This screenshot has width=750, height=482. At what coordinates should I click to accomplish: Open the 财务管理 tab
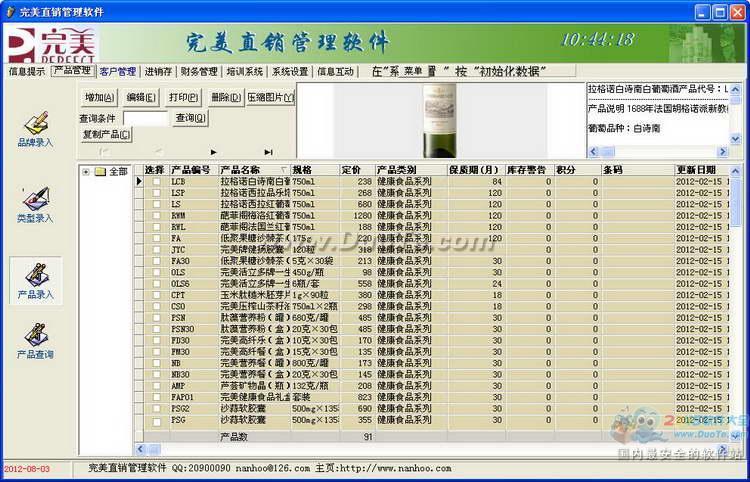tap(199, 72)
